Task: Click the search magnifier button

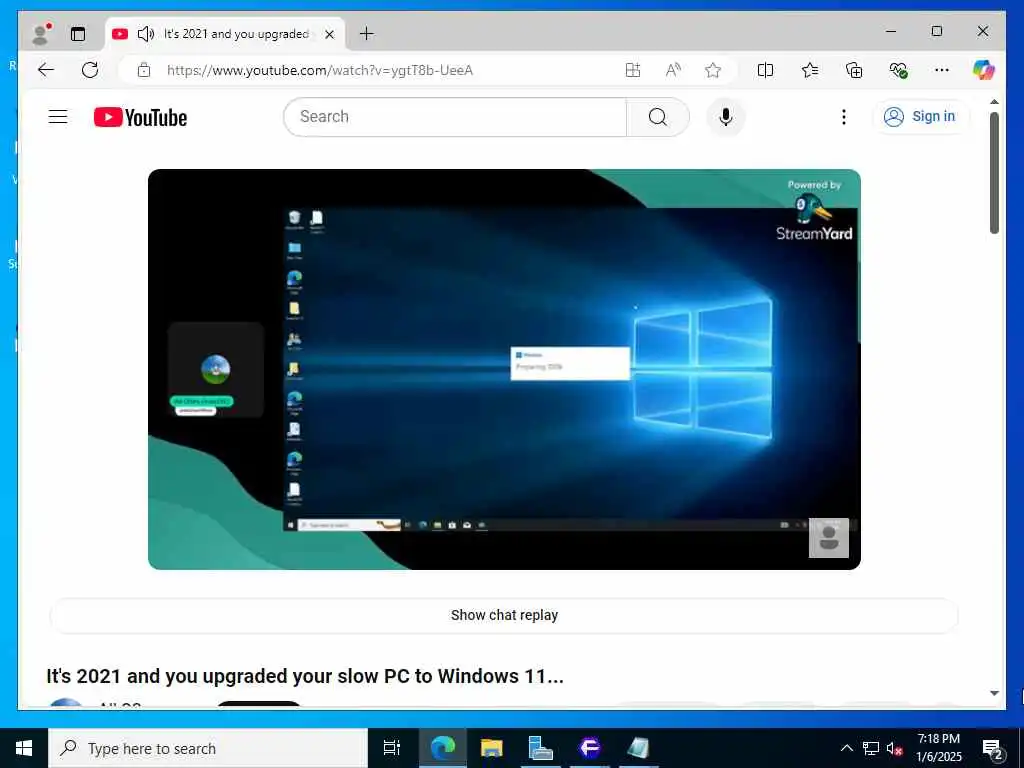Action: [658, 117]
